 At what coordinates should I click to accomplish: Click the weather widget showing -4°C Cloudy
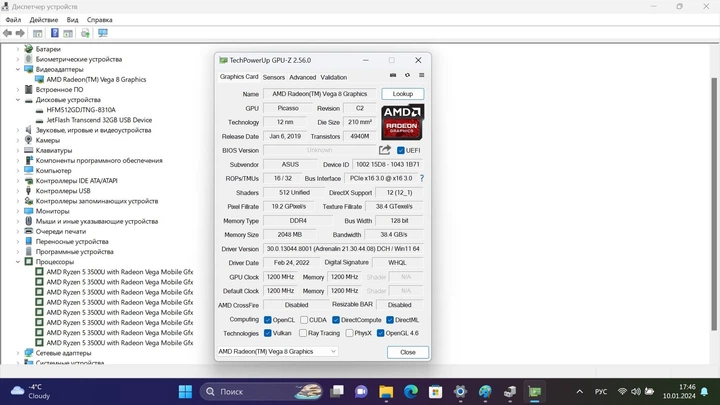(30, 392)
